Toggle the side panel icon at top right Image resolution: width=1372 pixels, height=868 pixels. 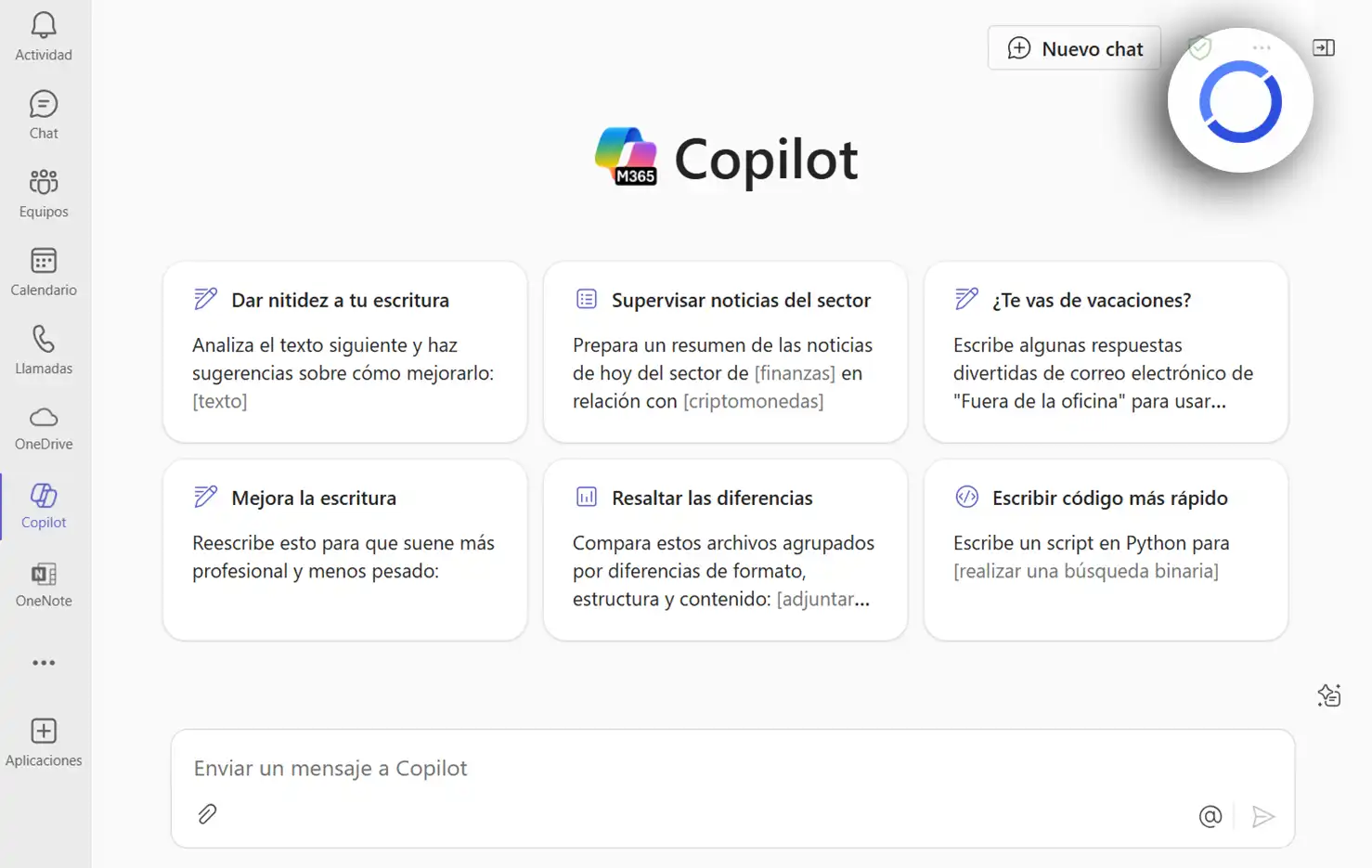1323,48
